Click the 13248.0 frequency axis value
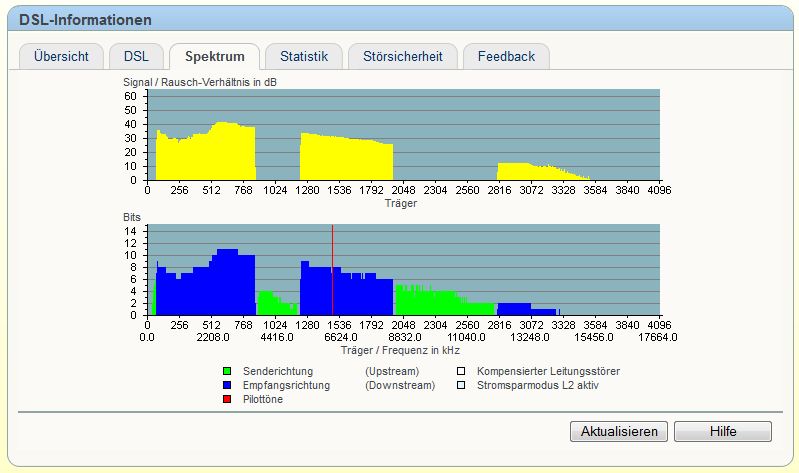This screenshot has height=473, width=799. (530, 337)
